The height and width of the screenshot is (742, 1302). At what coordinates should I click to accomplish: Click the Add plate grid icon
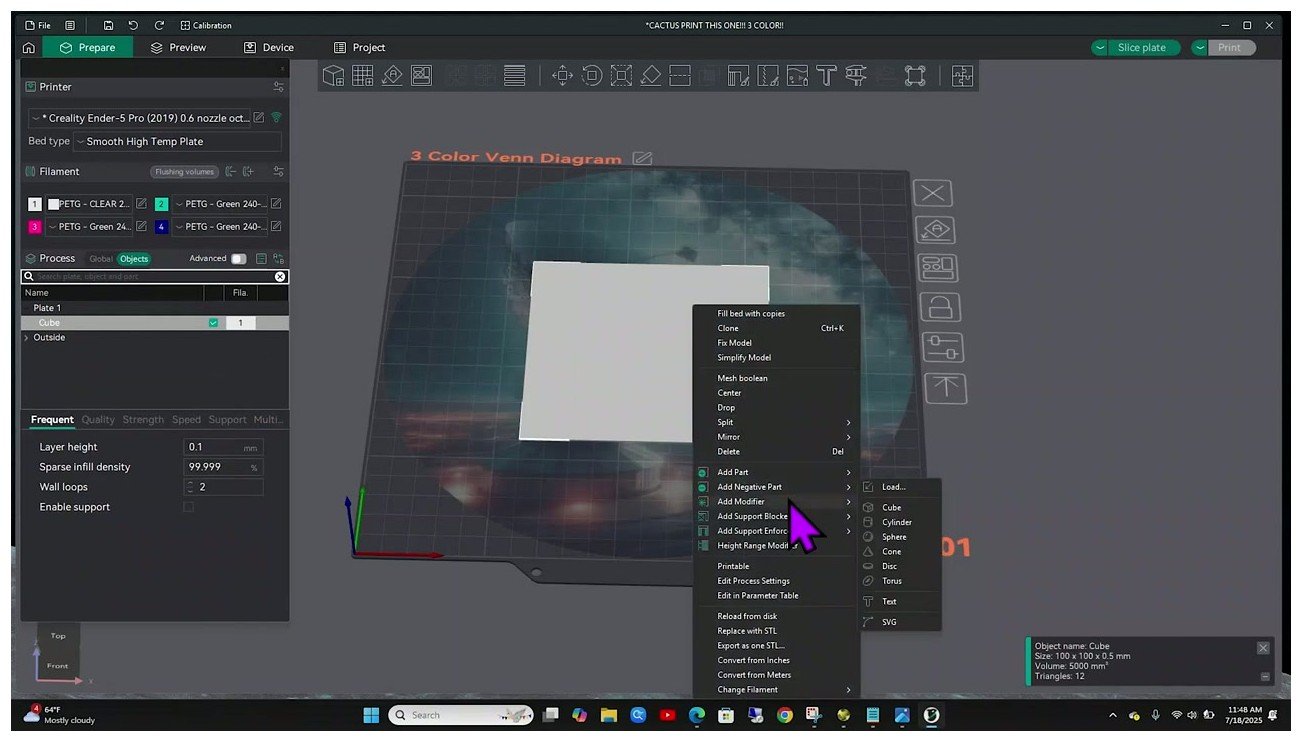[363, 75]
